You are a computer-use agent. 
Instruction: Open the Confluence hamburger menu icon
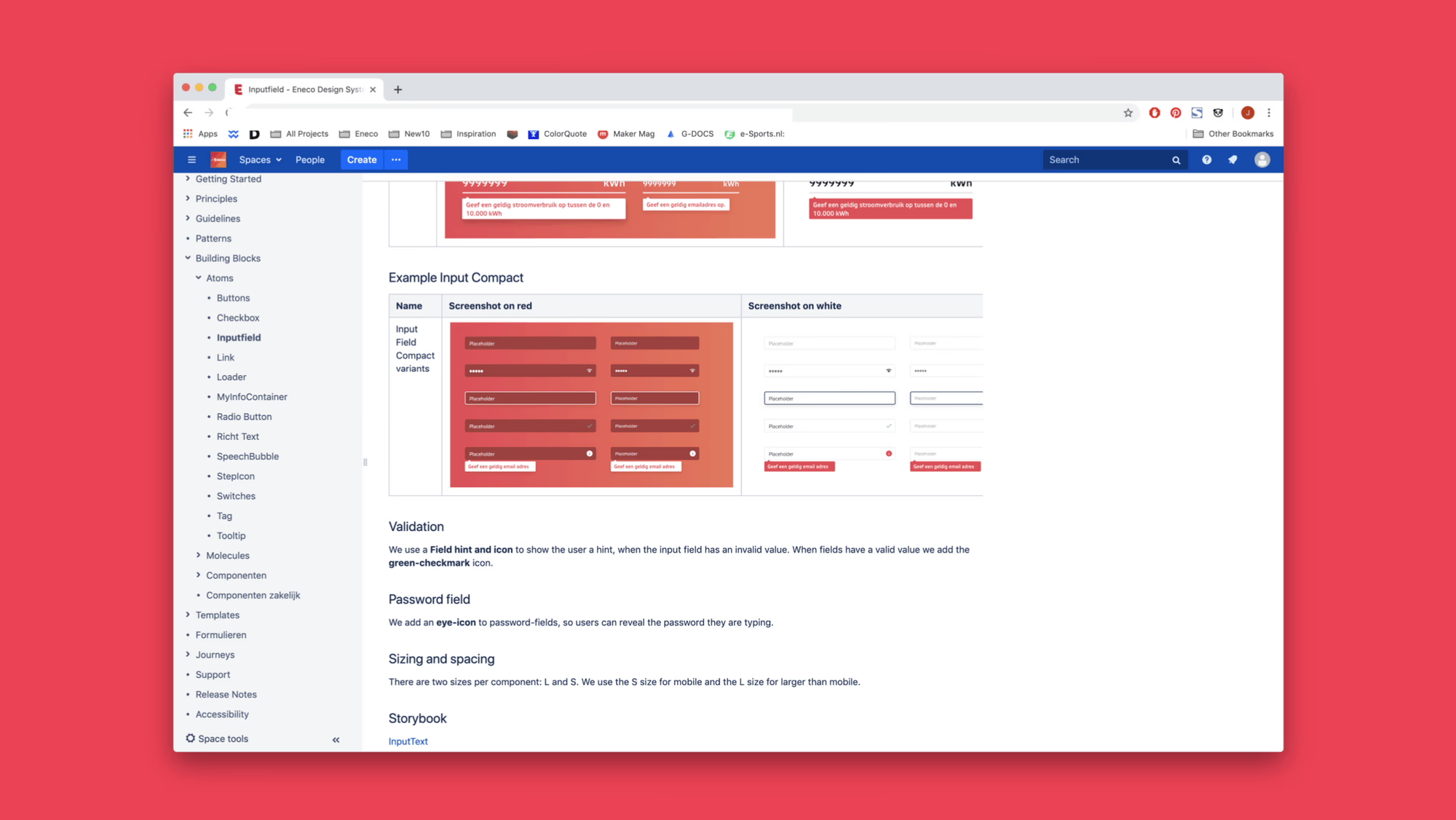coord(191,159)
